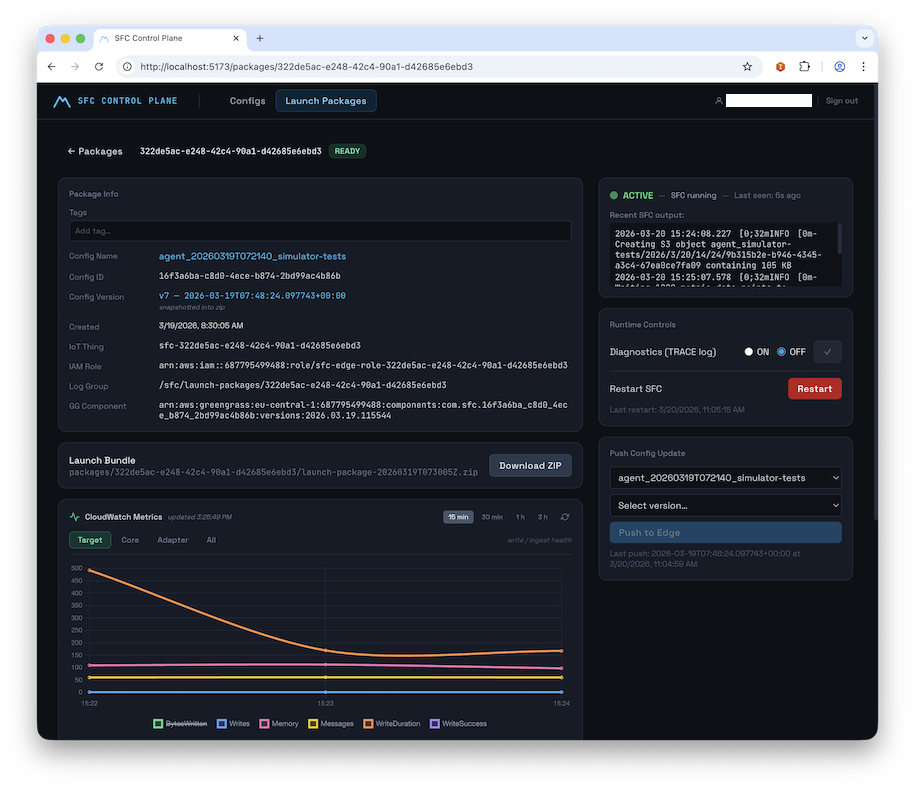
Task: Select 30 min metrics time range
Action: click(x=492, y=517)
